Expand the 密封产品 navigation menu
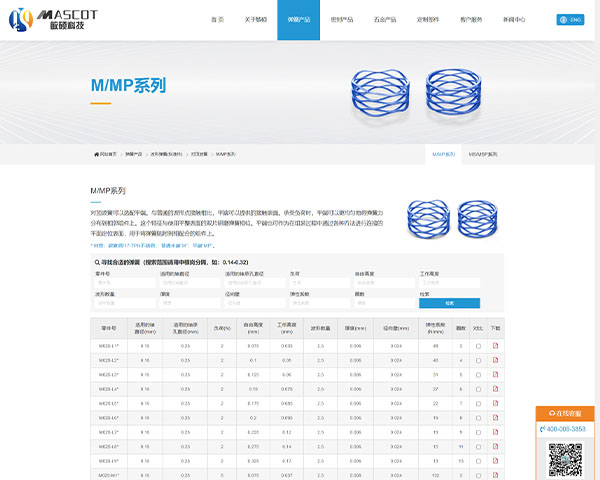600x480 pixels. 343,19
